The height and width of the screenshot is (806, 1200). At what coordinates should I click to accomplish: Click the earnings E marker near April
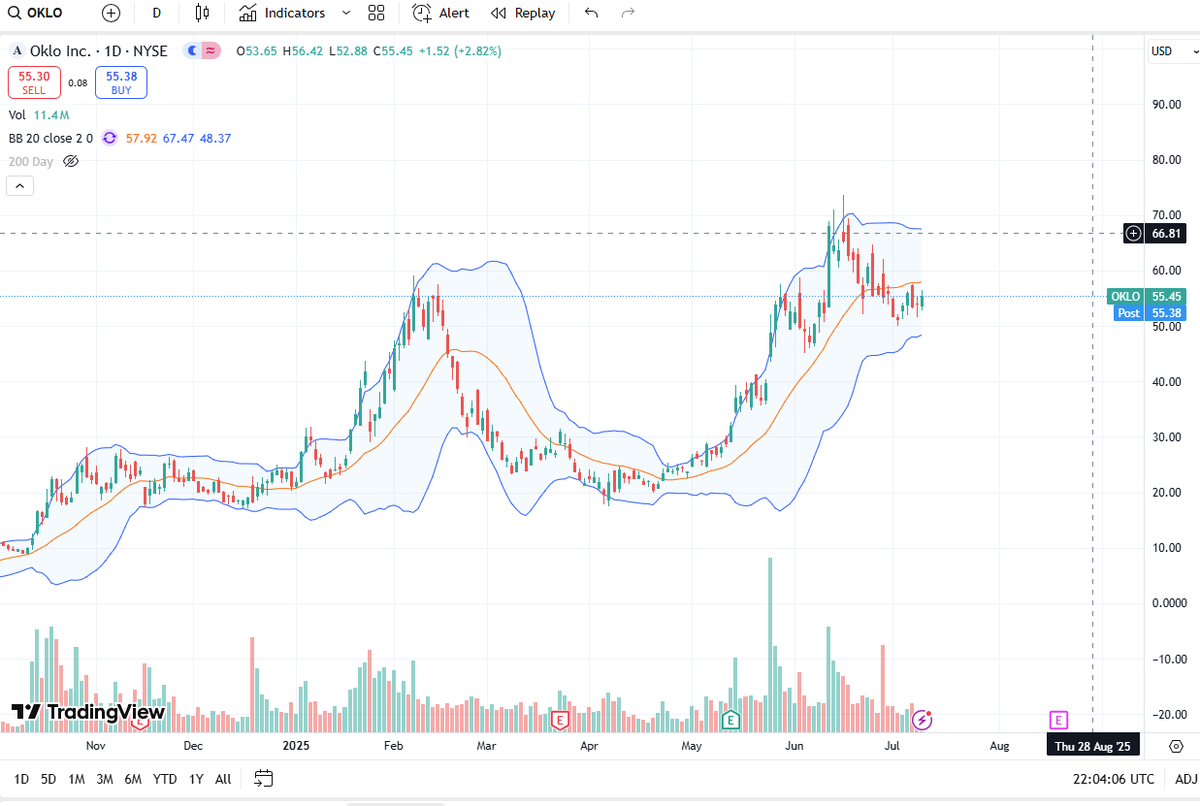coord(560,719)
